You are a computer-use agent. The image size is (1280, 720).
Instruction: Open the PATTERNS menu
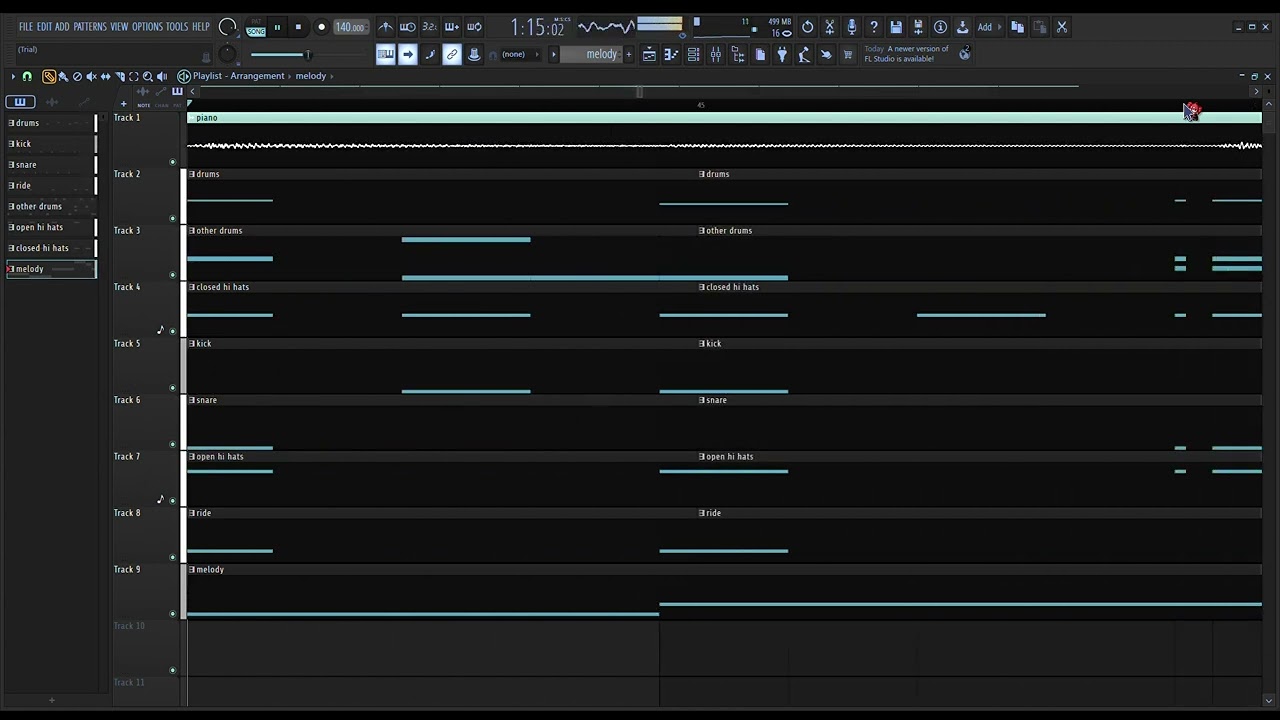click(x=90, y=27)
